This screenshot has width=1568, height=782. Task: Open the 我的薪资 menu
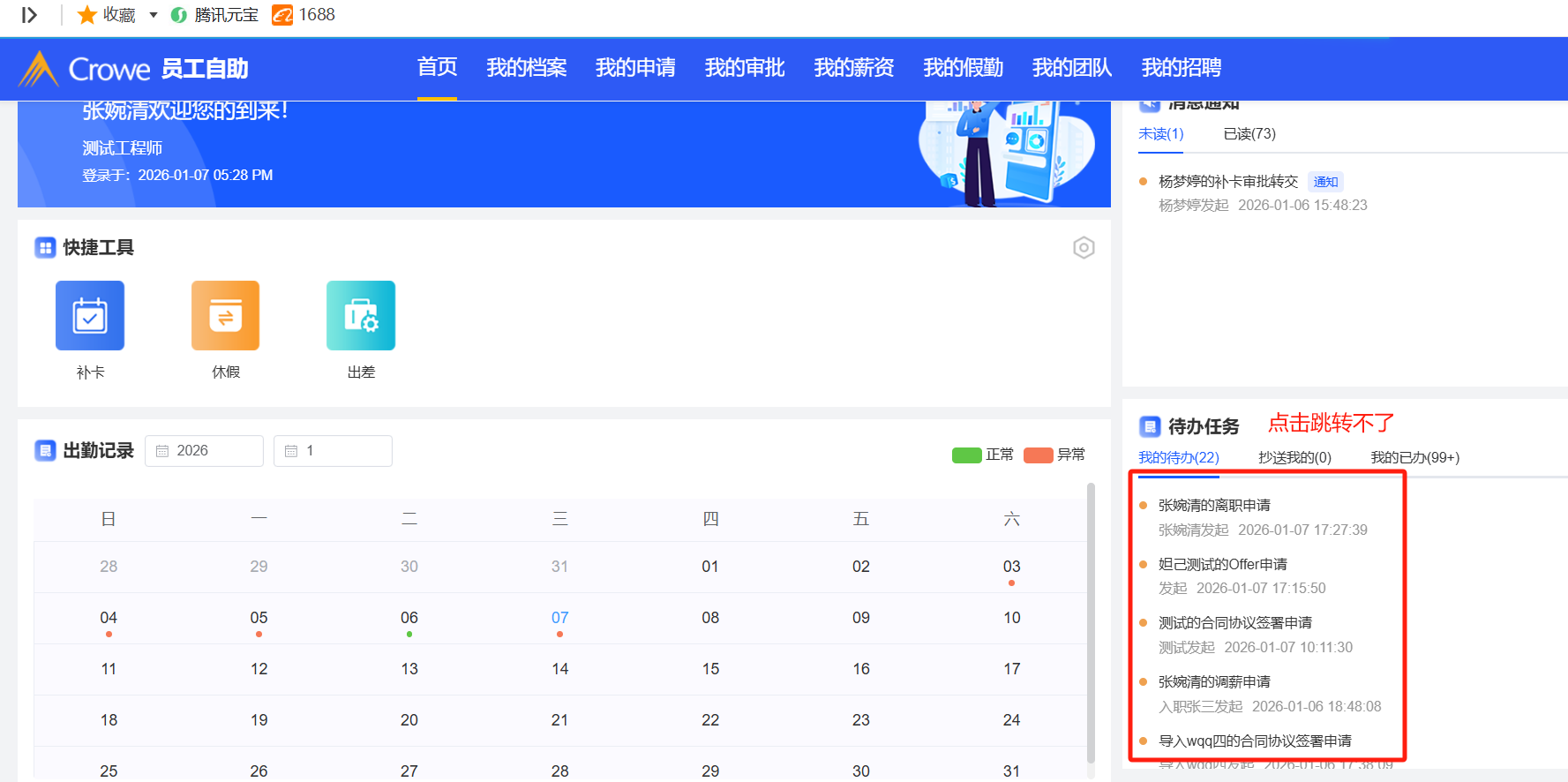pyautogui.click(x=854, y=67)
